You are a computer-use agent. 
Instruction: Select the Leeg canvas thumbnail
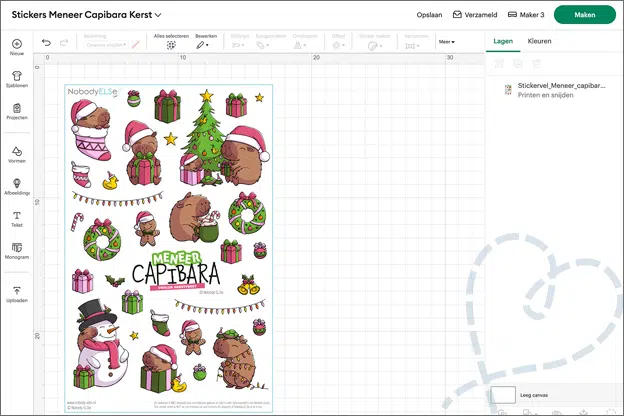503,395
